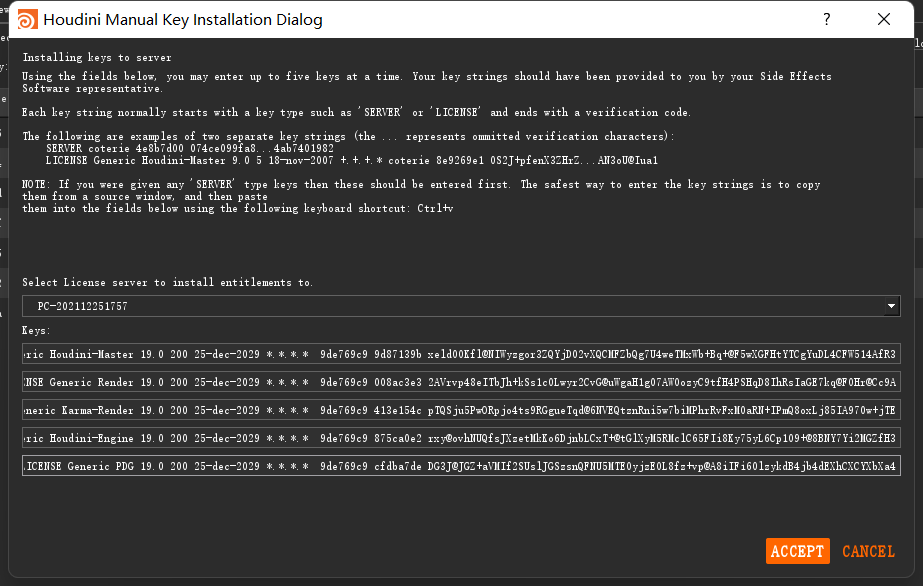Focus the Generic Render key field
Screen dimensions: 923x586
[x=460, y=382]
